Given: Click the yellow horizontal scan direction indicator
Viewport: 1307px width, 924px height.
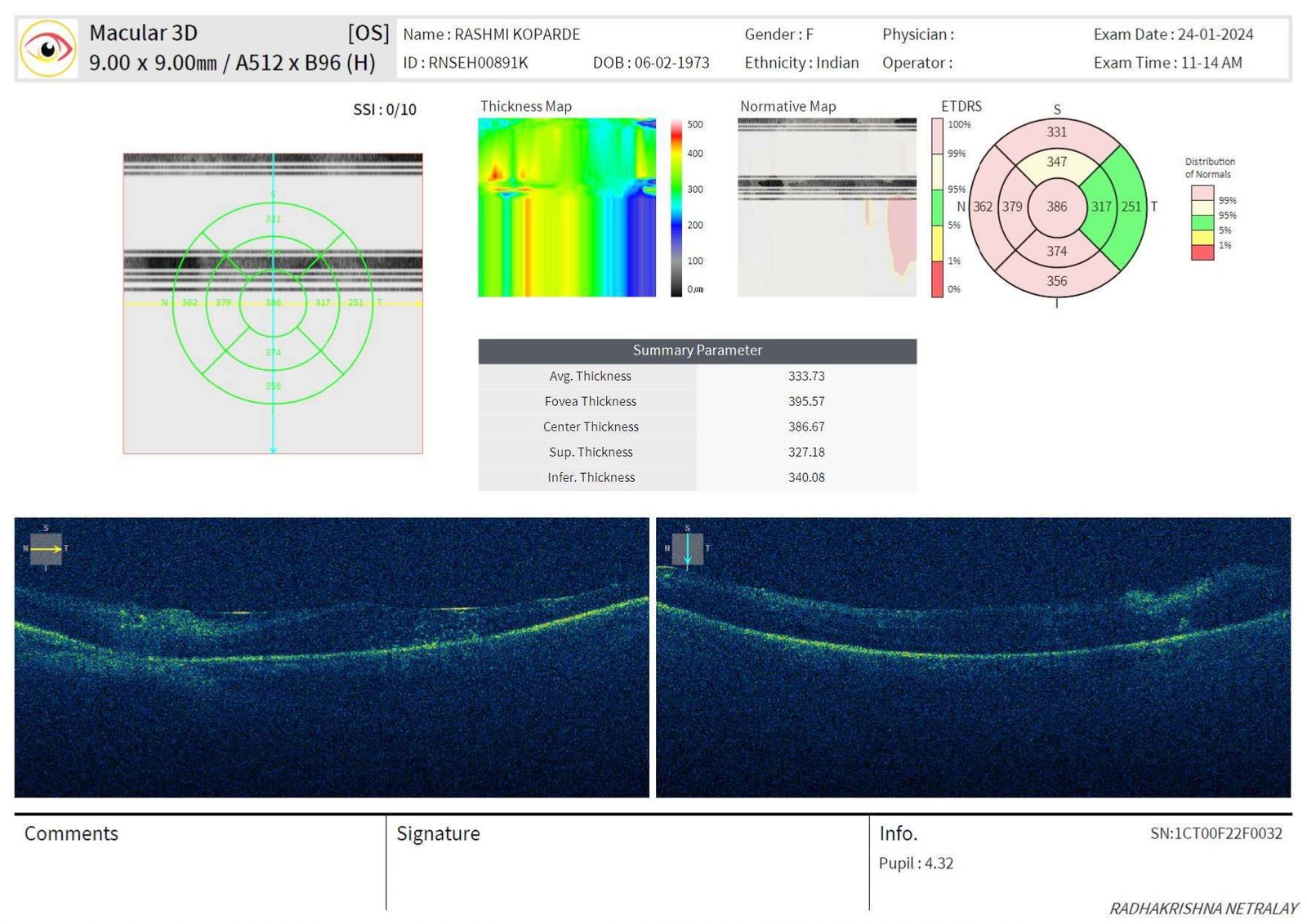Looking at the screenshot, I should [x=46, y=549].
